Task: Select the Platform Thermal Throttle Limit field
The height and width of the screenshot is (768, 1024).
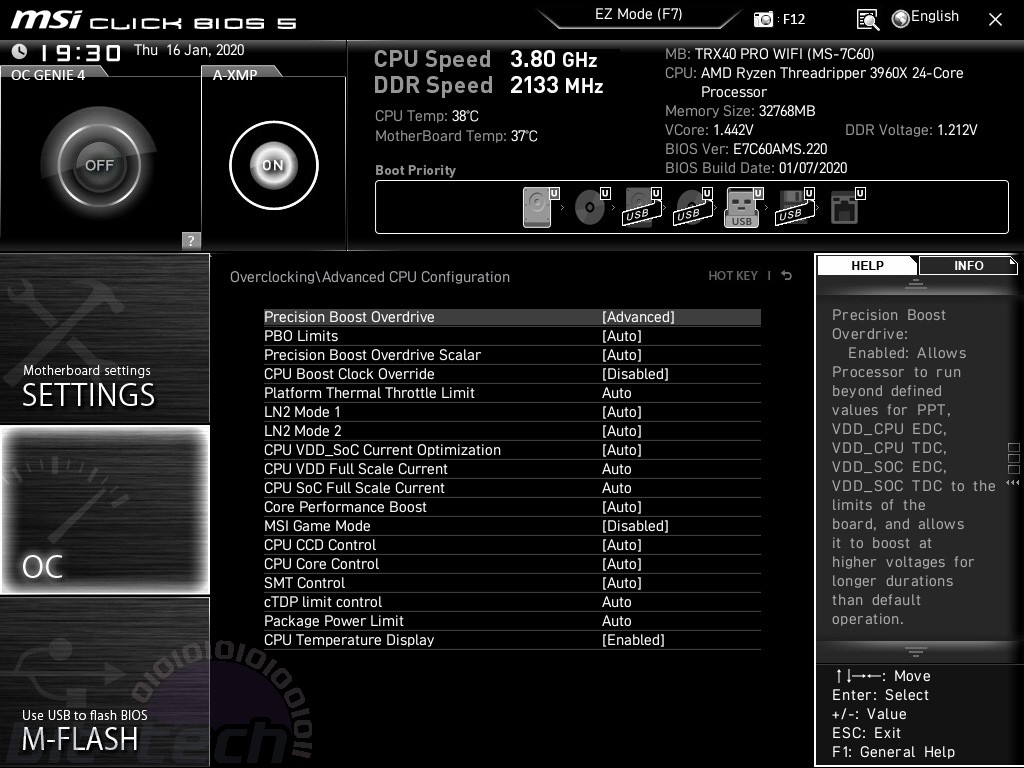Action: 512,393
